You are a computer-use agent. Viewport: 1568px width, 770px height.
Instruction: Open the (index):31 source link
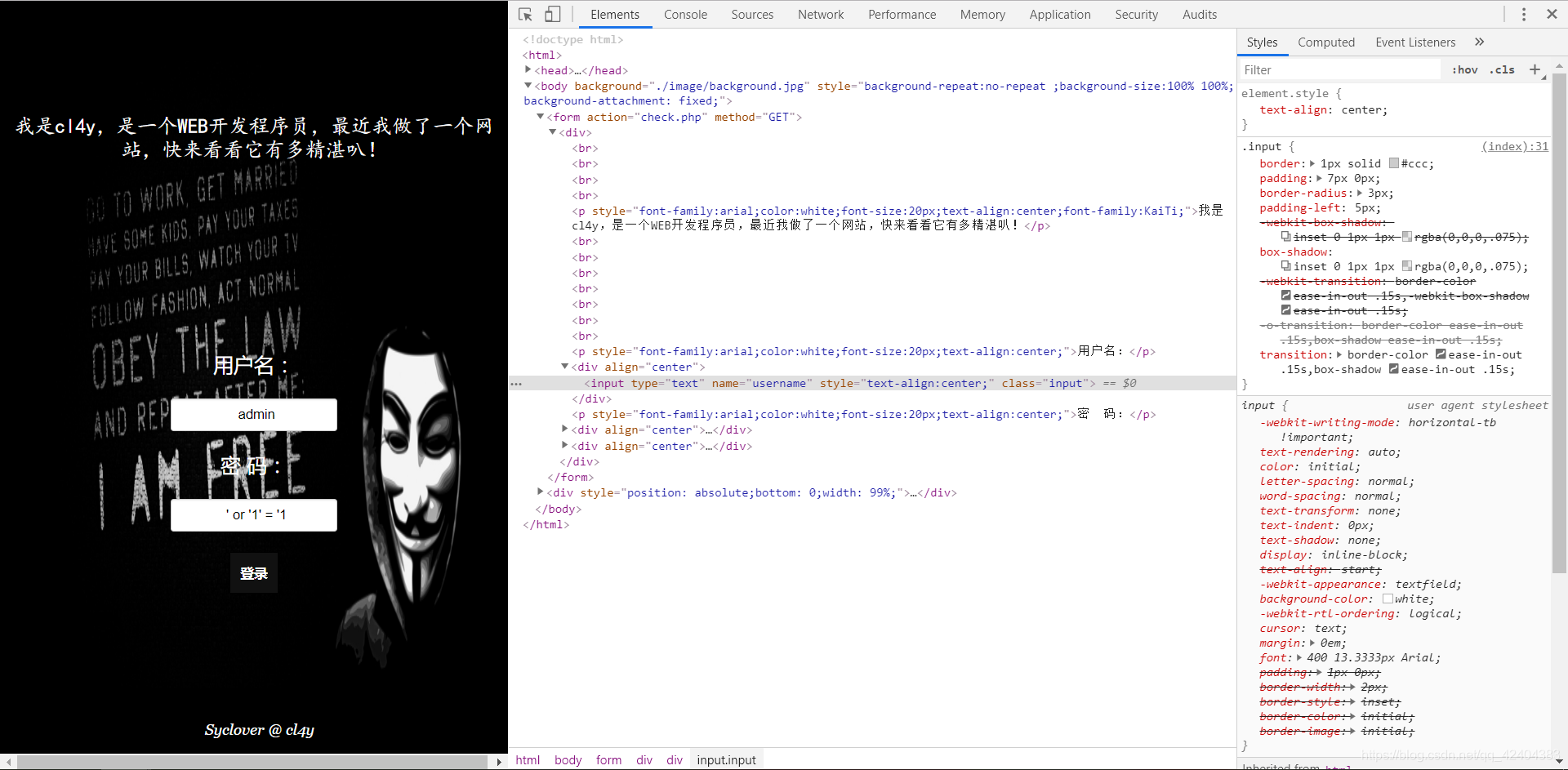coord(1515,146)
